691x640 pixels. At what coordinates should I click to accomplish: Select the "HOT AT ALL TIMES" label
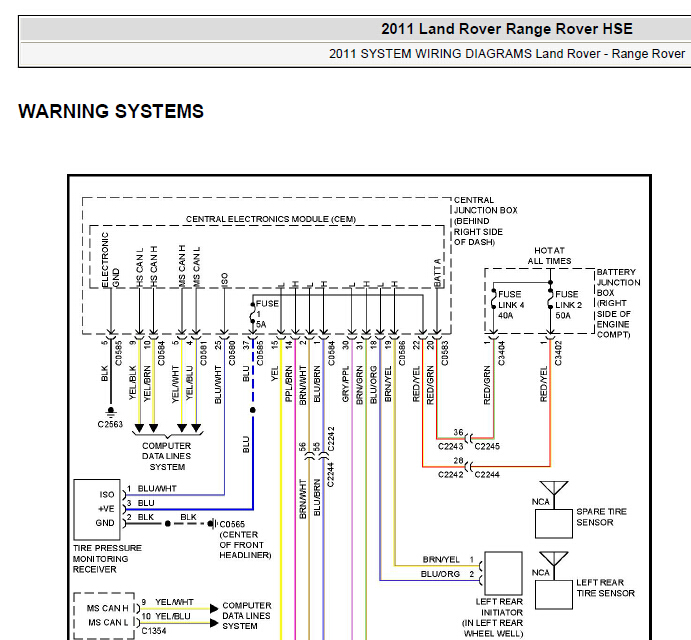[549, 256]
